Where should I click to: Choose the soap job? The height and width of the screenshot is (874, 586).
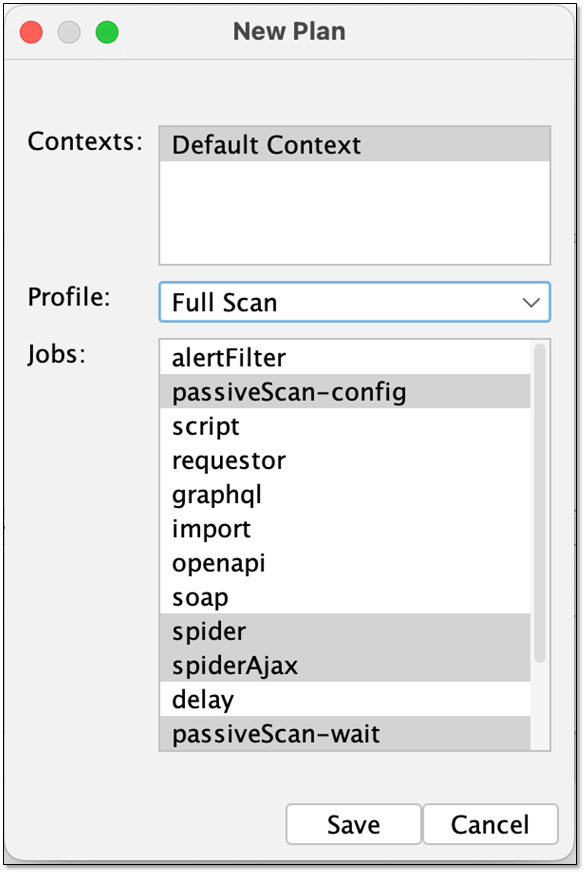(345, 597)
